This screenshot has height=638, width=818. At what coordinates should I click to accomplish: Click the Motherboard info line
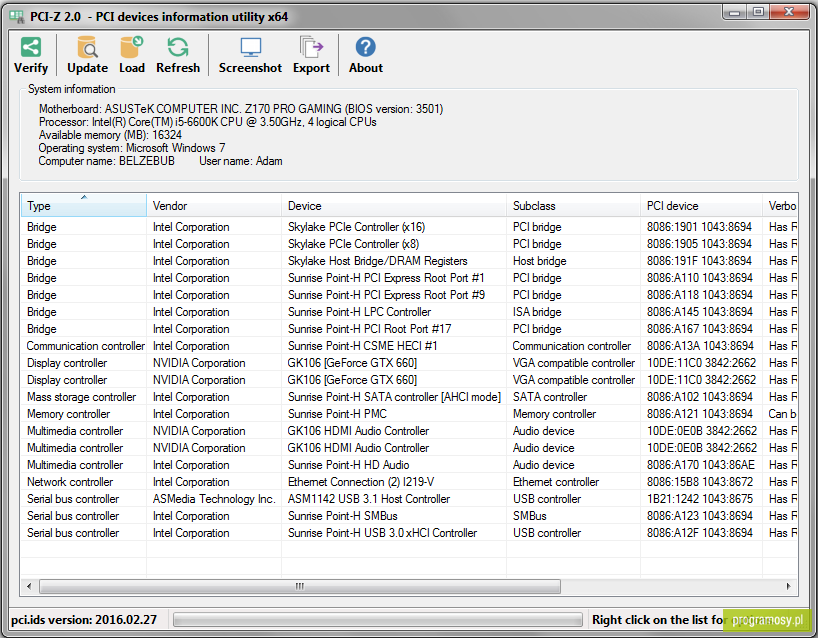click(241, 109)
